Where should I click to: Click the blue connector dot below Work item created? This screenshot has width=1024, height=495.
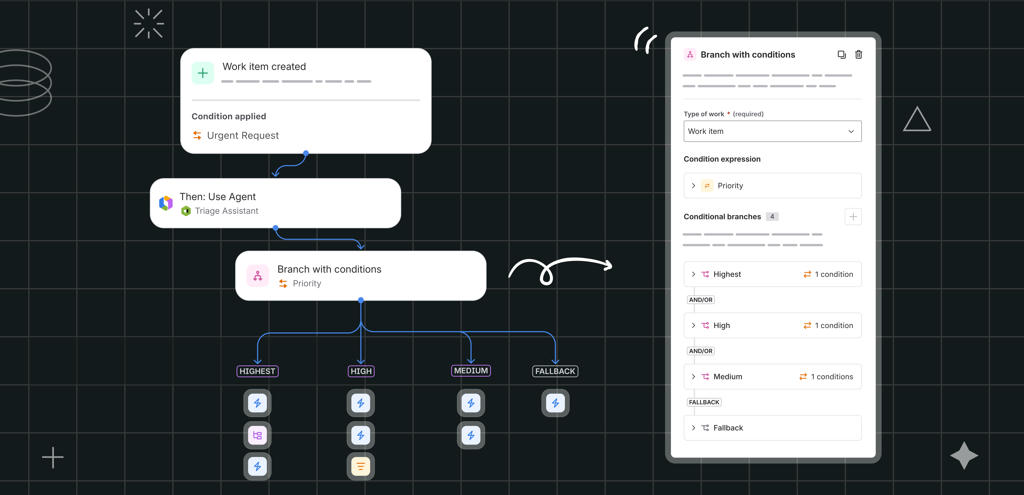306,153
